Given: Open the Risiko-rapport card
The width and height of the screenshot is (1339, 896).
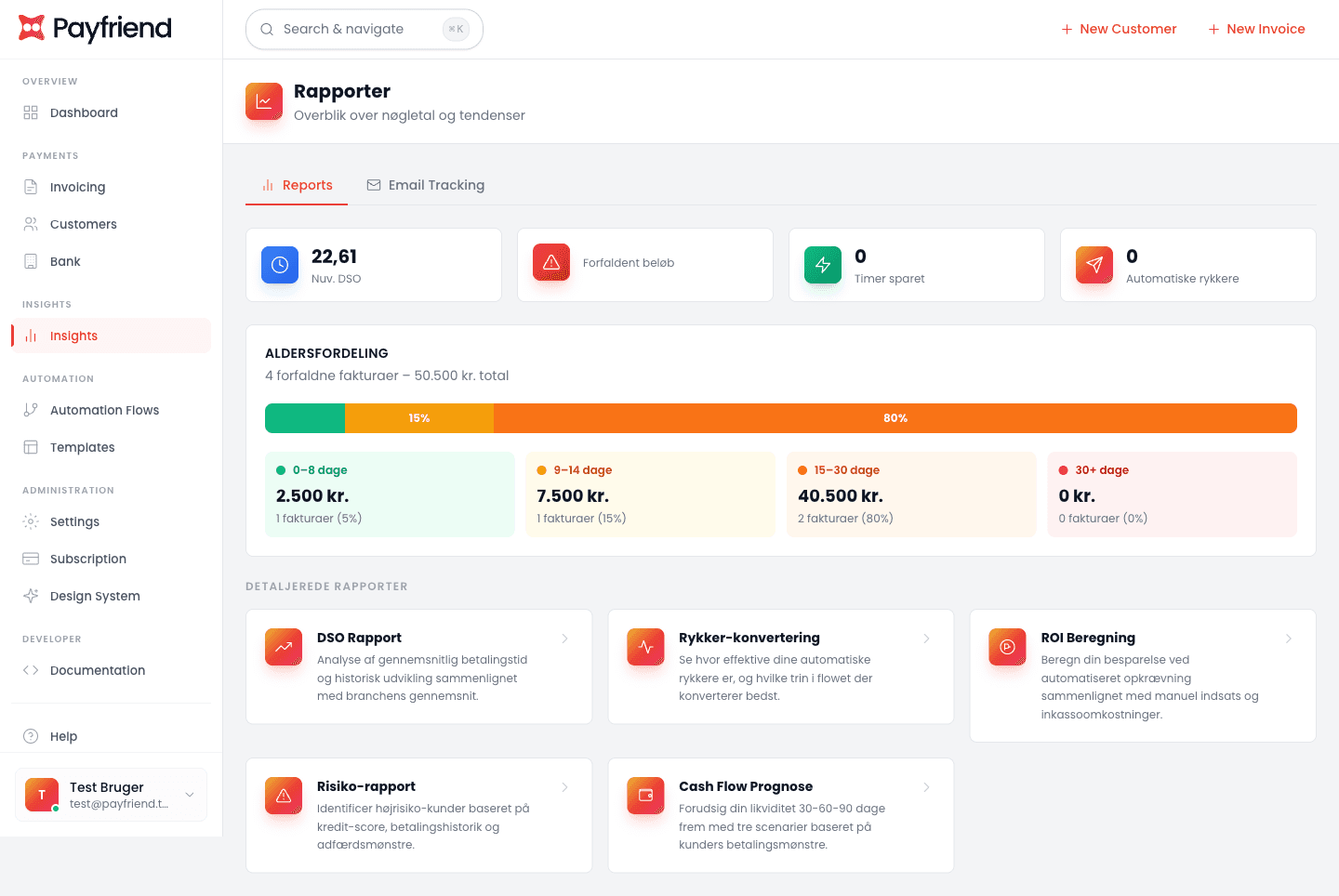Looking at the screenshot, I should click(x=418, y=815).
